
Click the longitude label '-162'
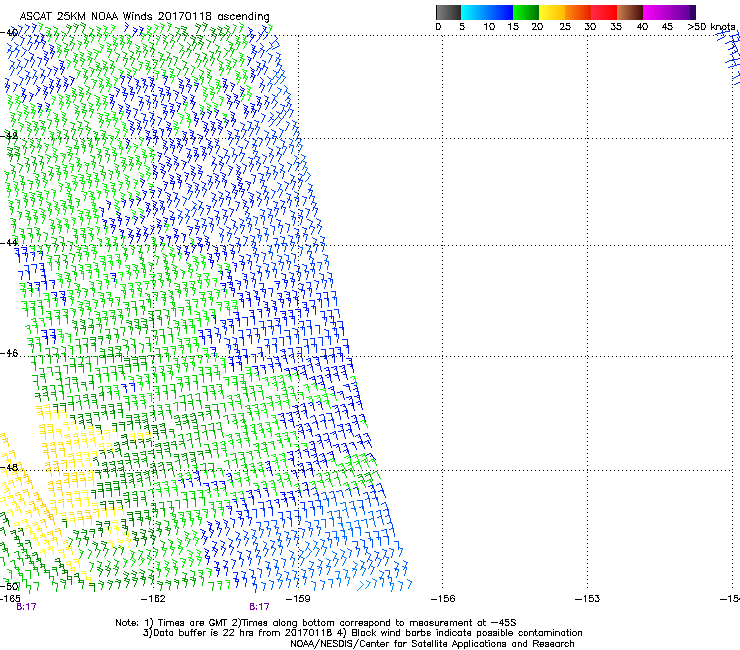tap(153, 599)
